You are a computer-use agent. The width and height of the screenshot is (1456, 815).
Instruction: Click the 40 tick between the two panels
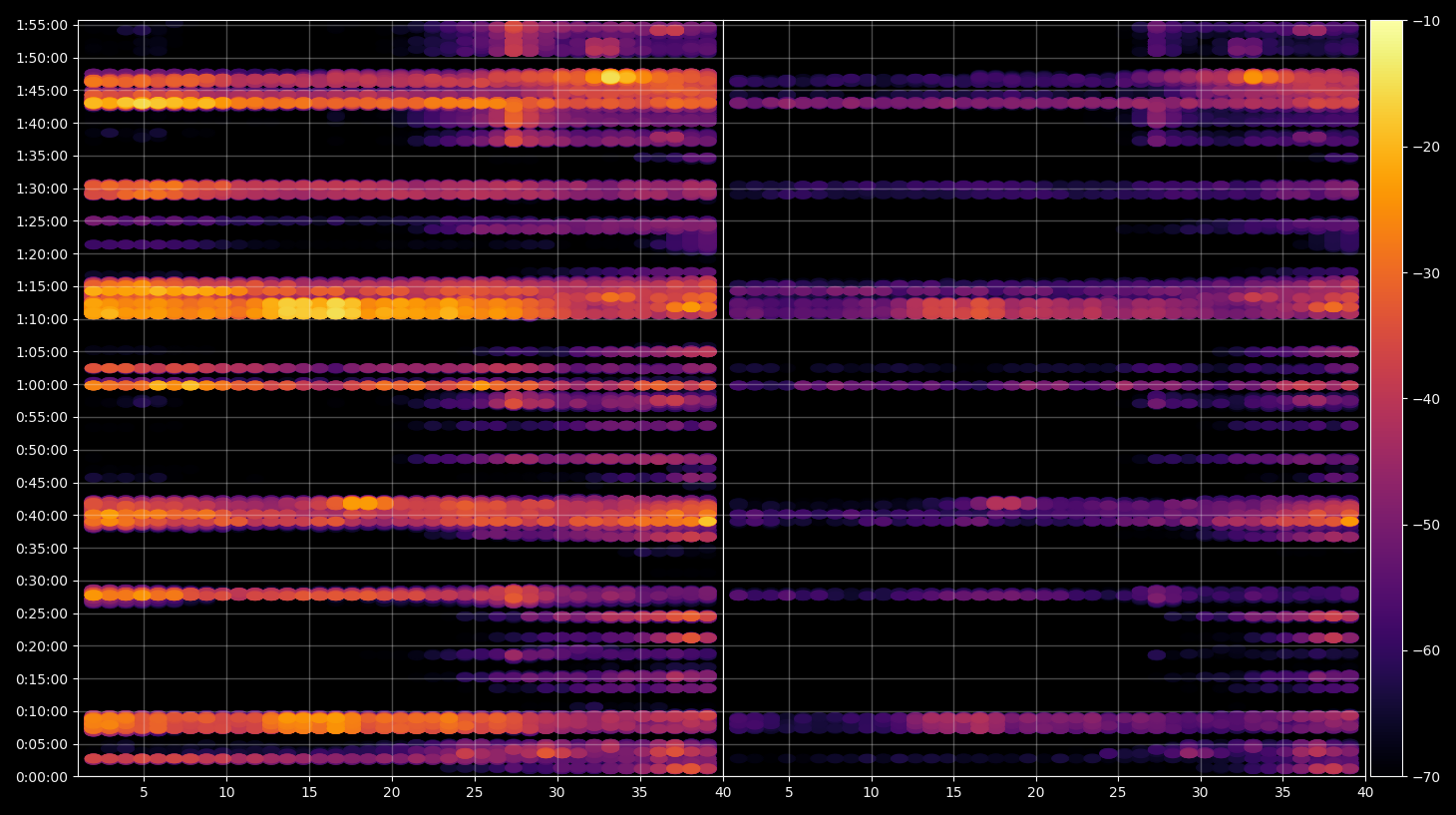[723, 793]
